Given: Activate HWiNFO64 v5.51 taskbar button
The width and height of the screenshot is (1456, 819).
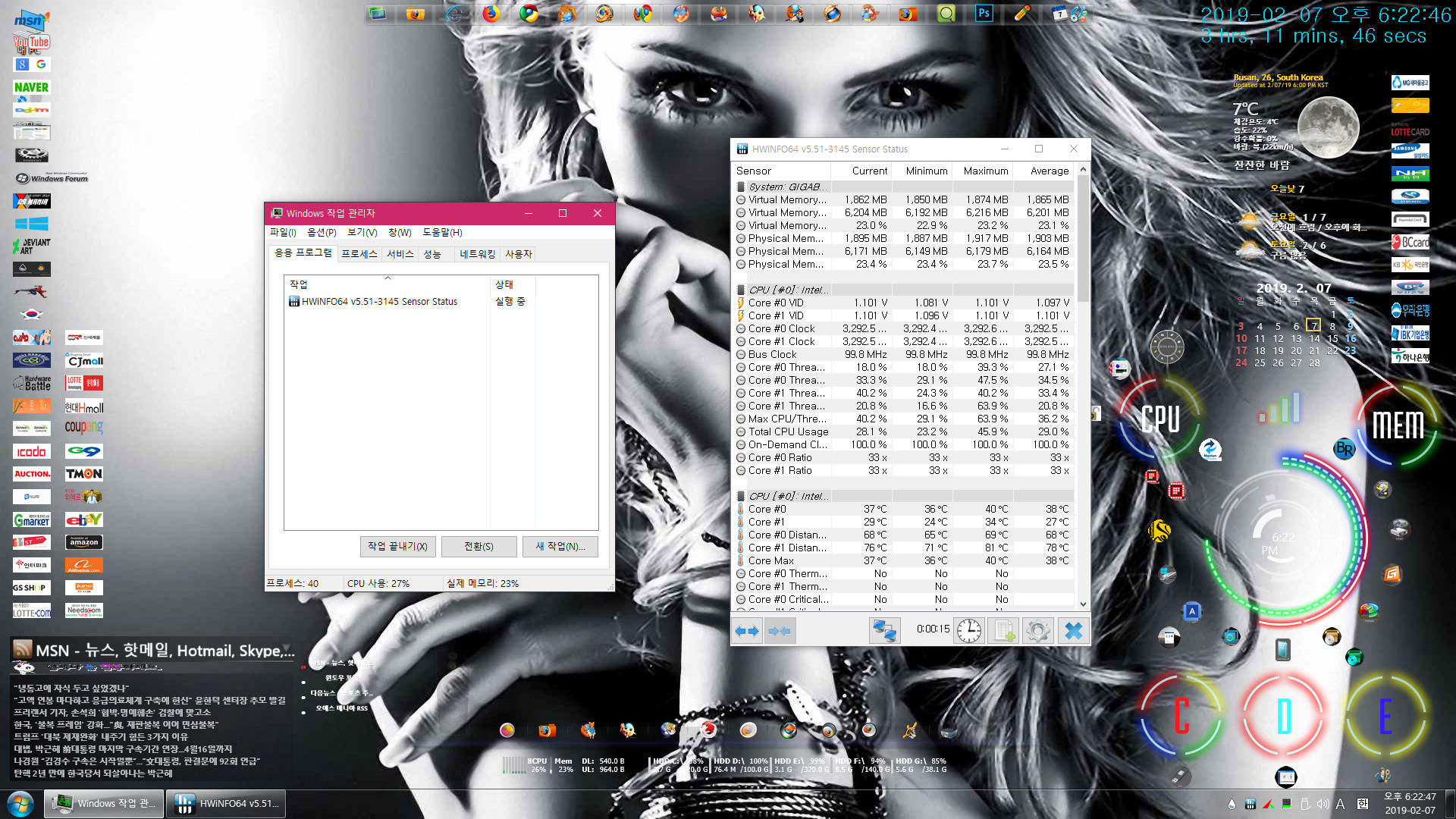Looking at the screenshot, I should pos(226,804).
